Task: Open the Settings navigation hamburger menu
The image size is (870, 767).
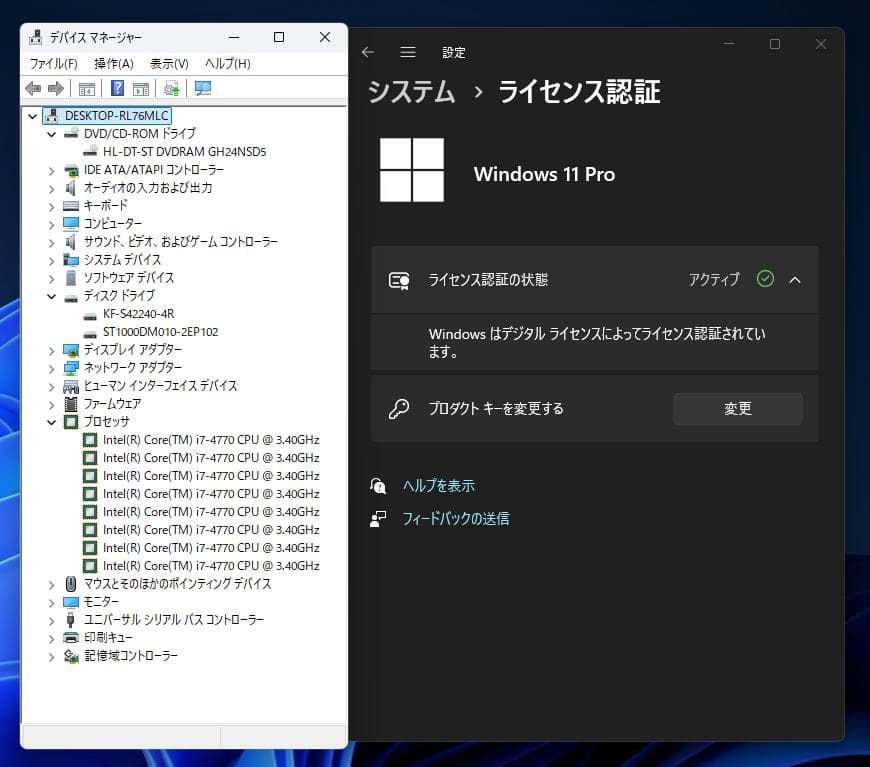Action: [x=407, y=52]
